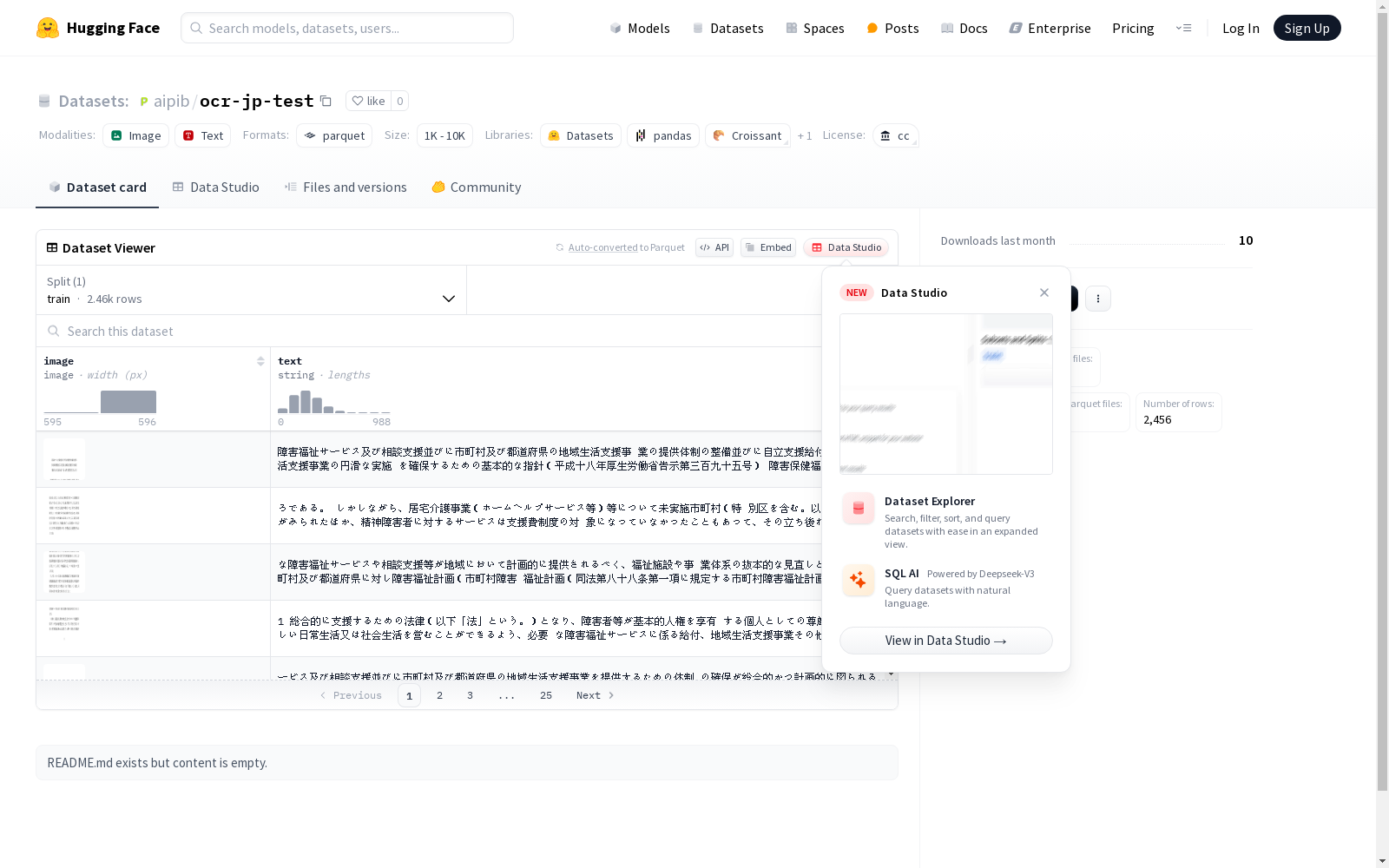Select the parquet format tag
This screenshot has width=1389, height=868.
click(334, 135)
